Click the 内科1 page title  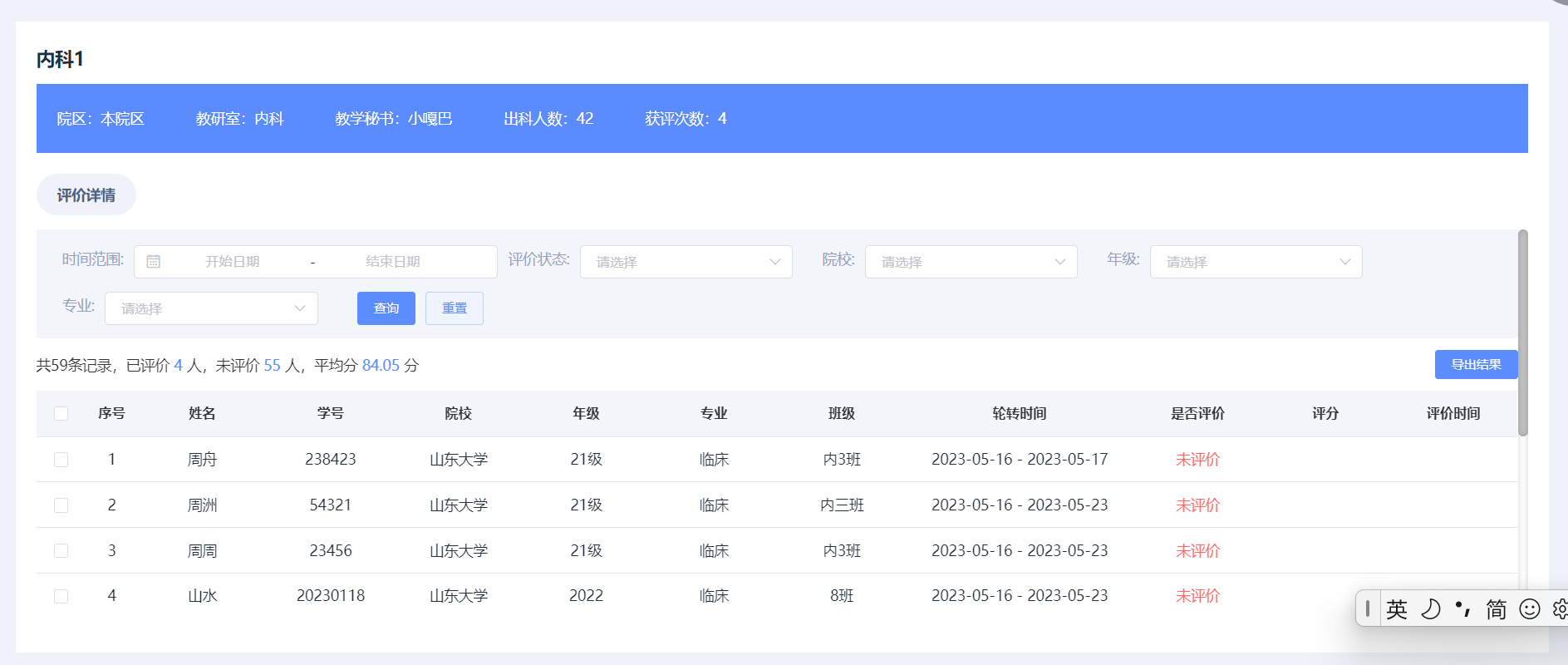pos(60,59)
